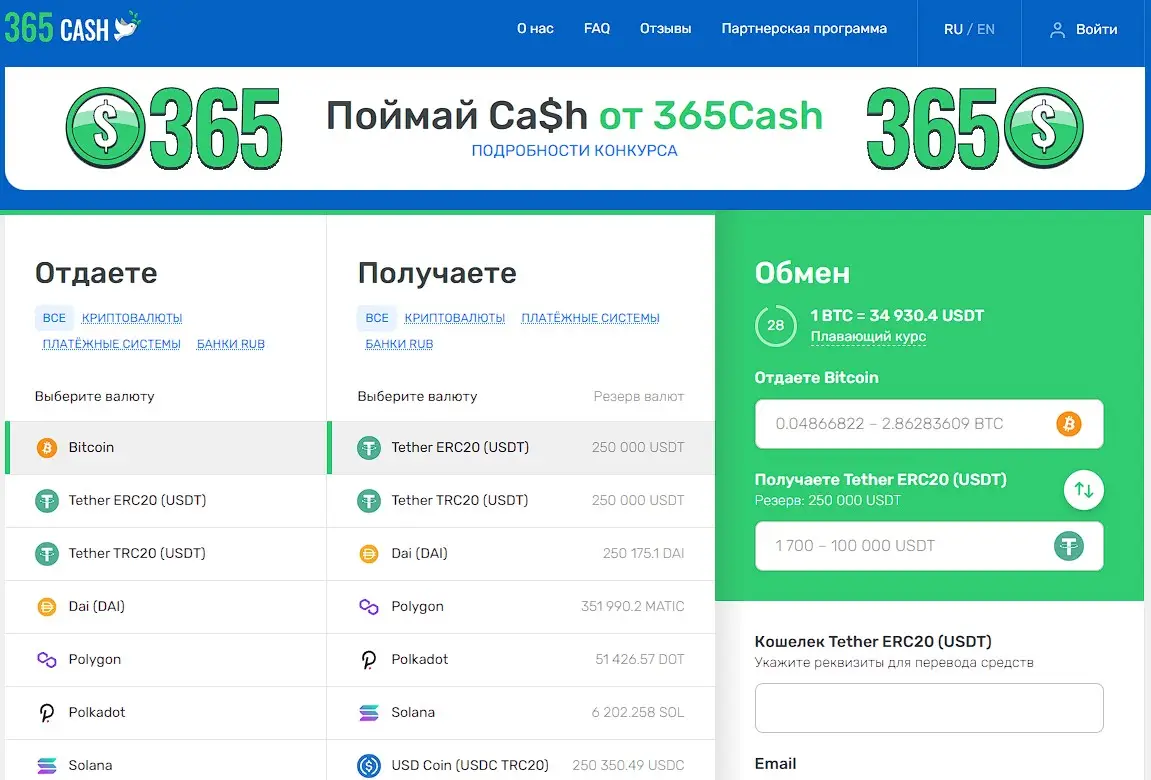Choose Polygon row in the Отдаете list
Screen dimensions: 1151x780
pos(166,660)
